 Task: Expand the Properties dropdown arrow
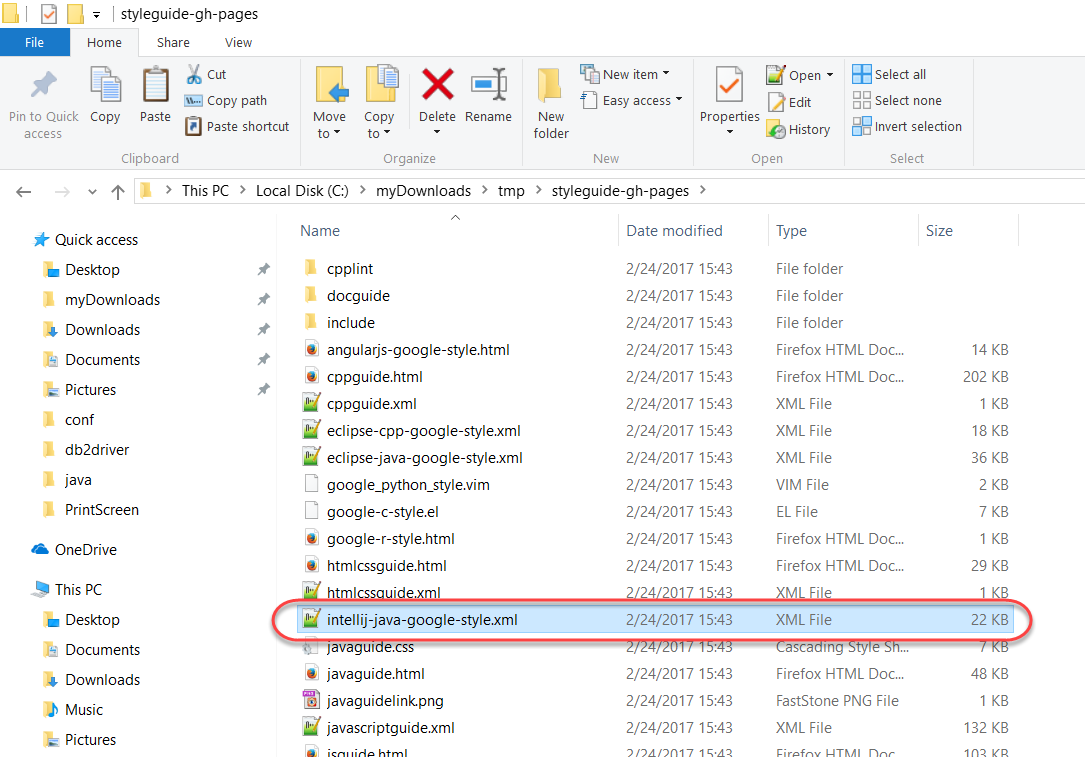pos(729,132)
